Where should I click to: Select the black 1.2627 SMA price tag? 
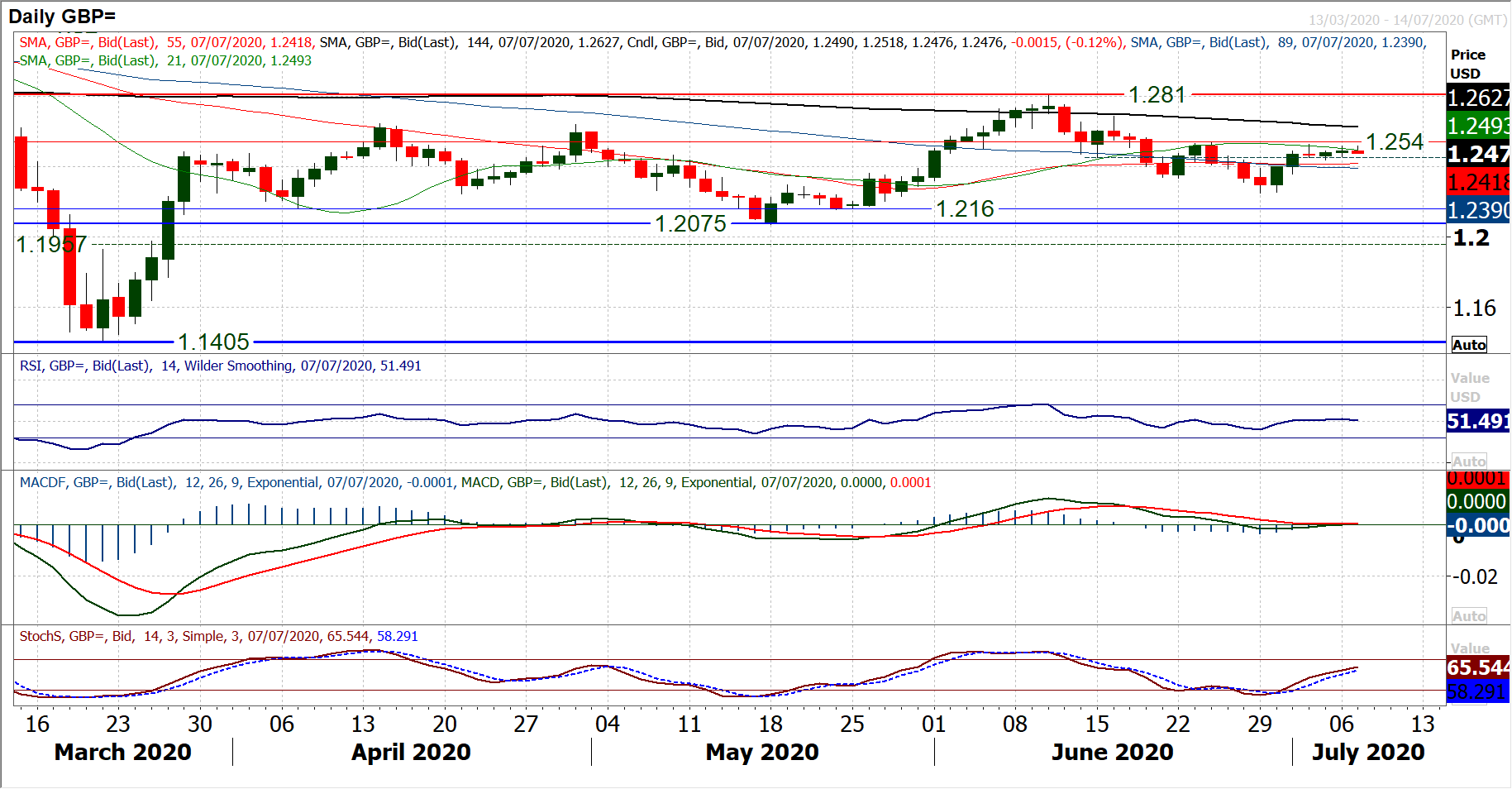pos(1477,98)
